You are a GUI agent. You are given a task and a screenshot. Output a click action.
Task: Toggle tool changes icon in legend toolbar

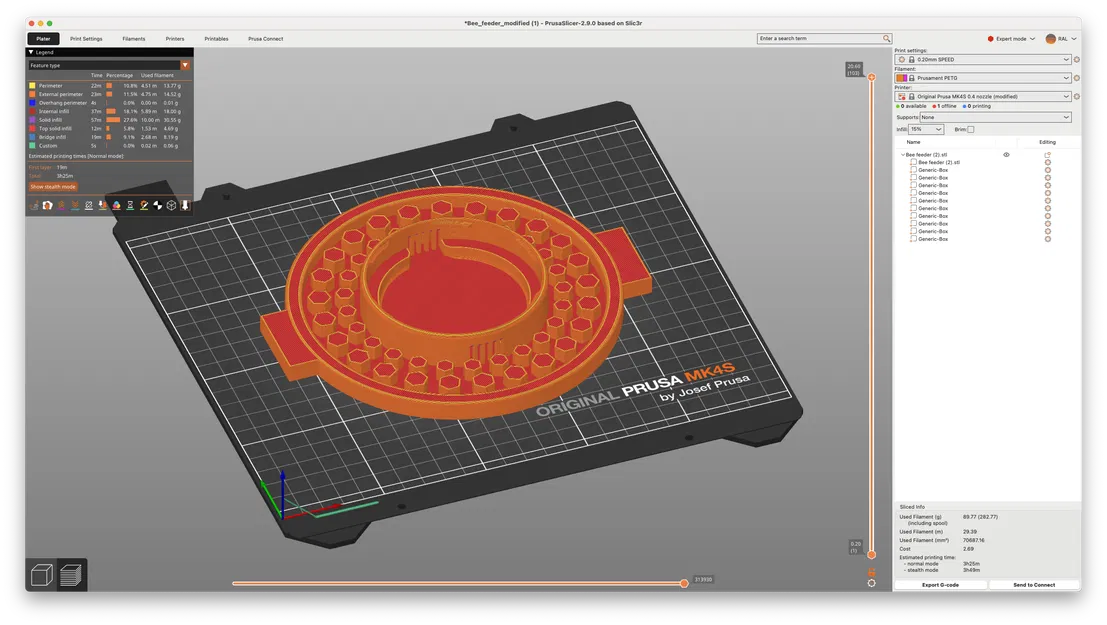(102, 206)
